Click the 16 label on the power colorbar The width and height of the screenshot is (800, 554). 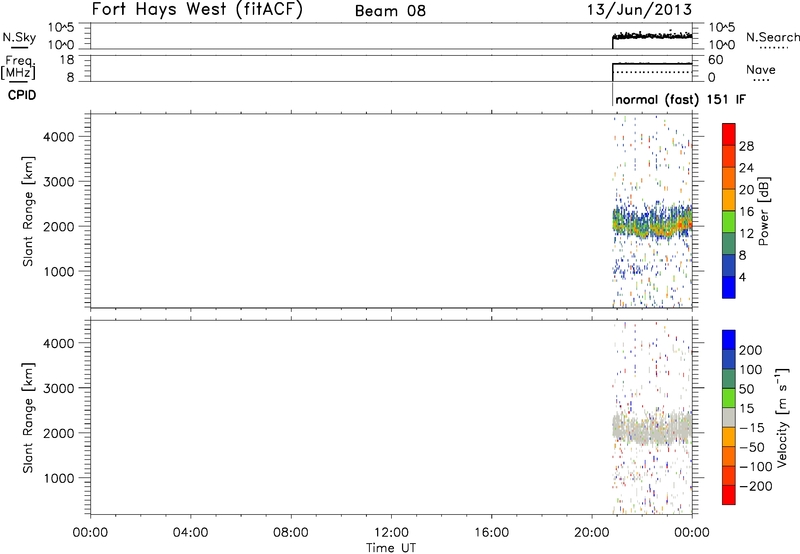[x=746, y=212]
